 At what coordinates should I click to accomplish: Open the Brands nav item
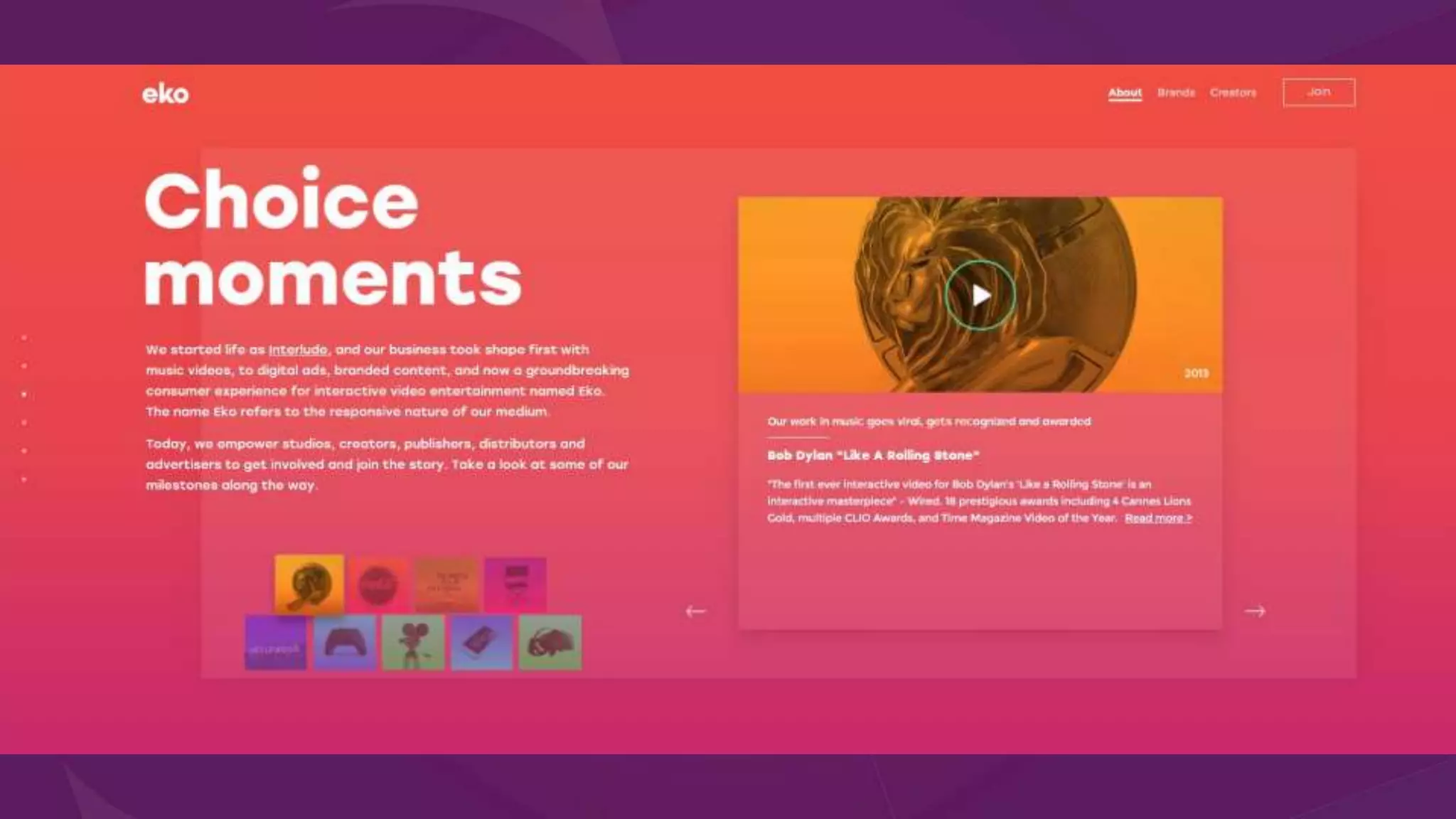point(1176,92)
